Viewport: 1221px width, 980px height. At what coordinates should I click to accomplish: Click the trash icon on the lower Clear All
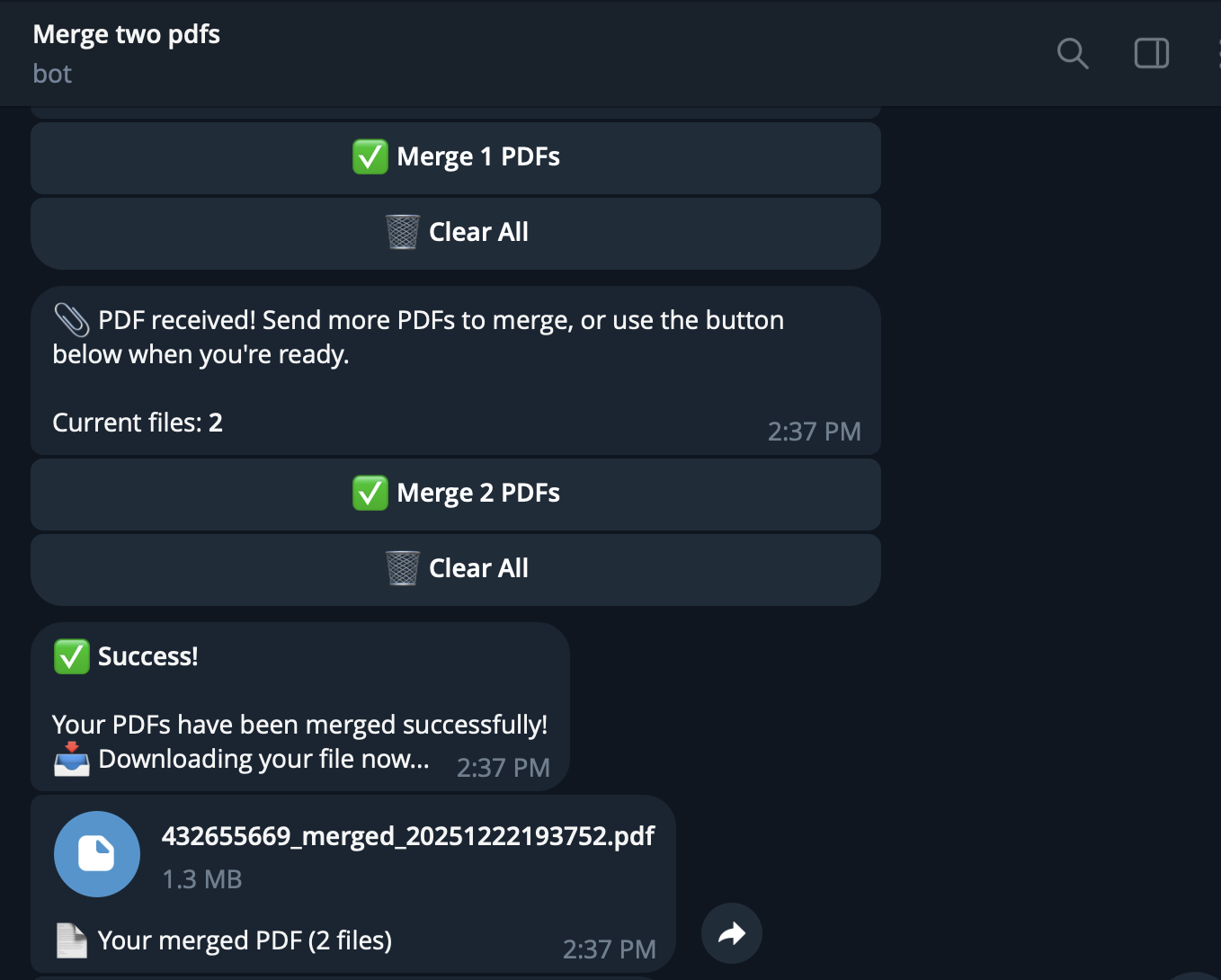click(x=402, y=568)
